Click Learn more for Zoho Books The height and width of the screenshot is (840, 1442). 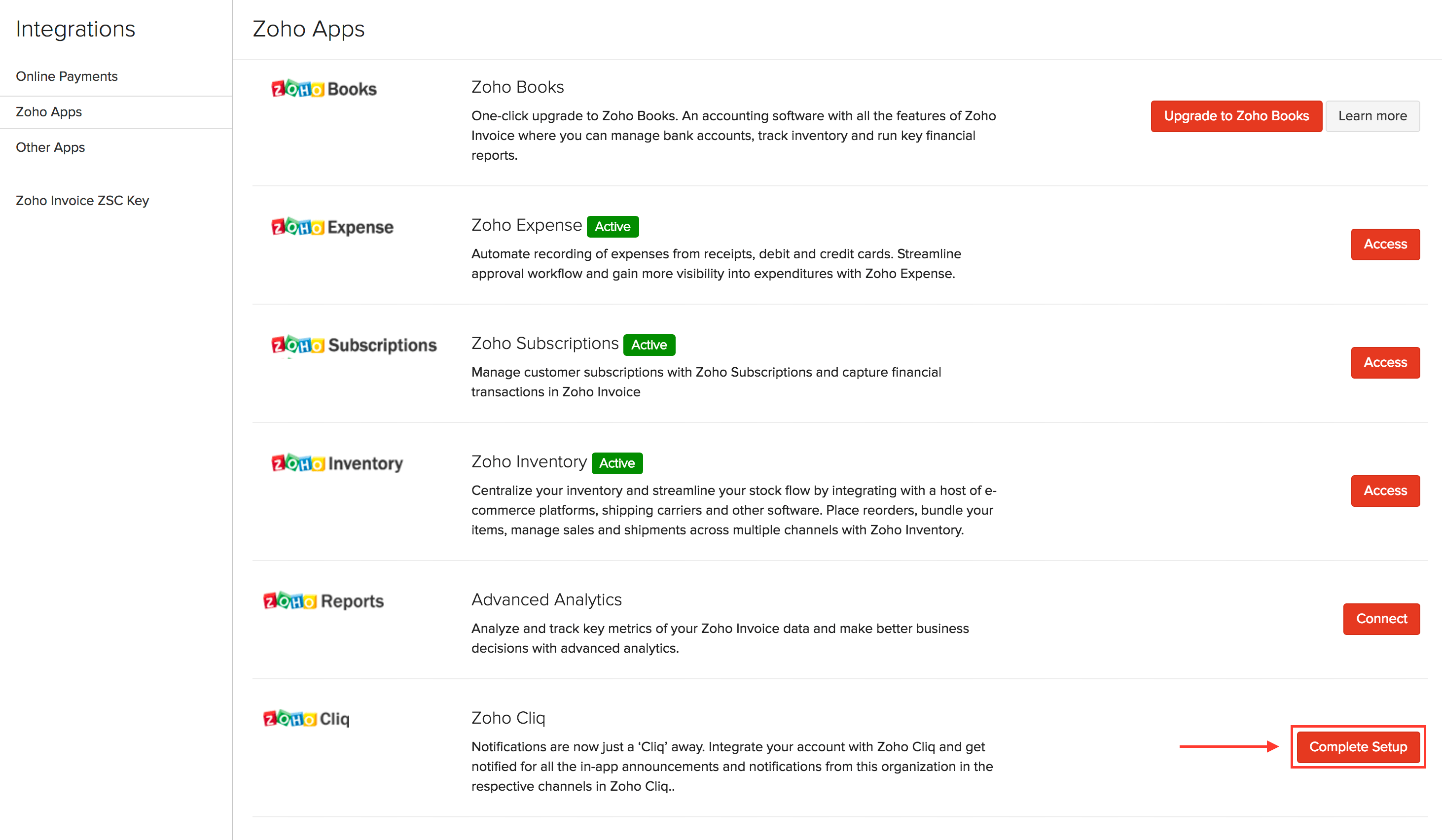pos(1372,116)
